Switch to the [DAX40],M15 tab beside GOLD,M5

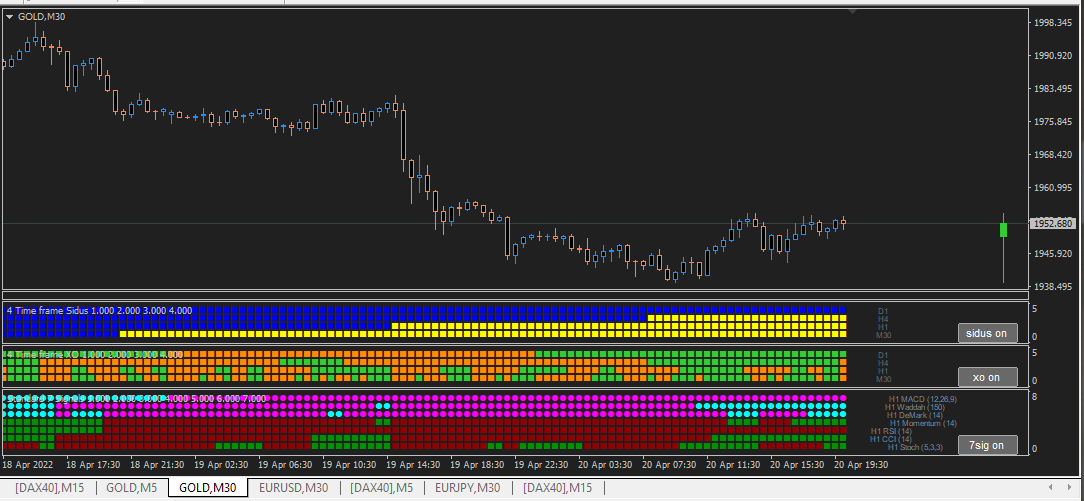pos(49,488)
